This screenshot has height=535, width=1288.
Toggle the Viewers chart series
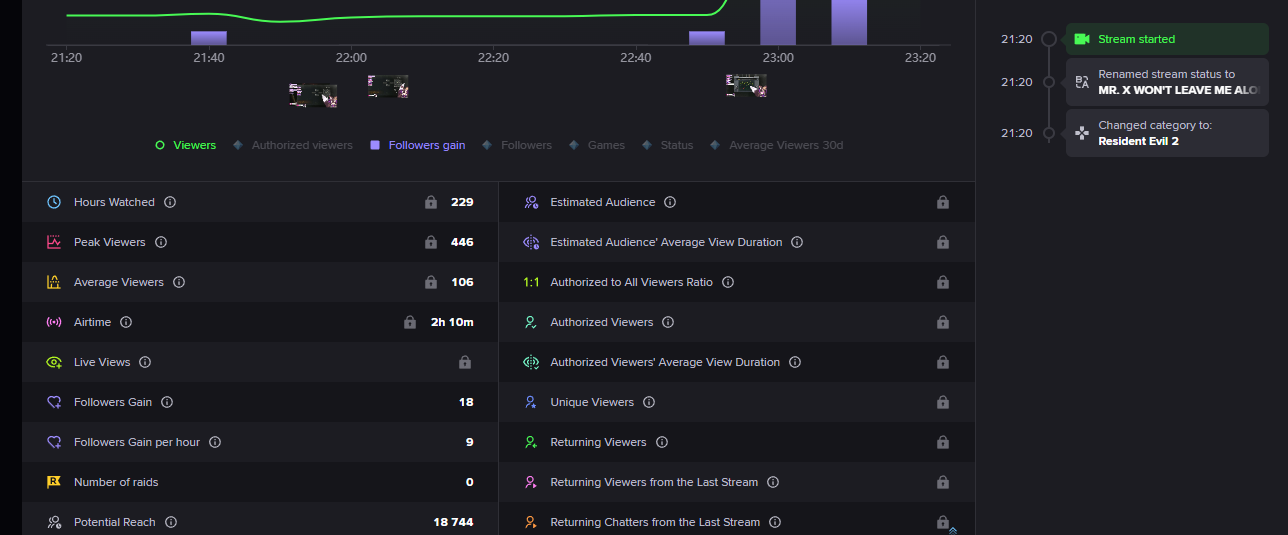pyautogui.click(x=185, y=145)
